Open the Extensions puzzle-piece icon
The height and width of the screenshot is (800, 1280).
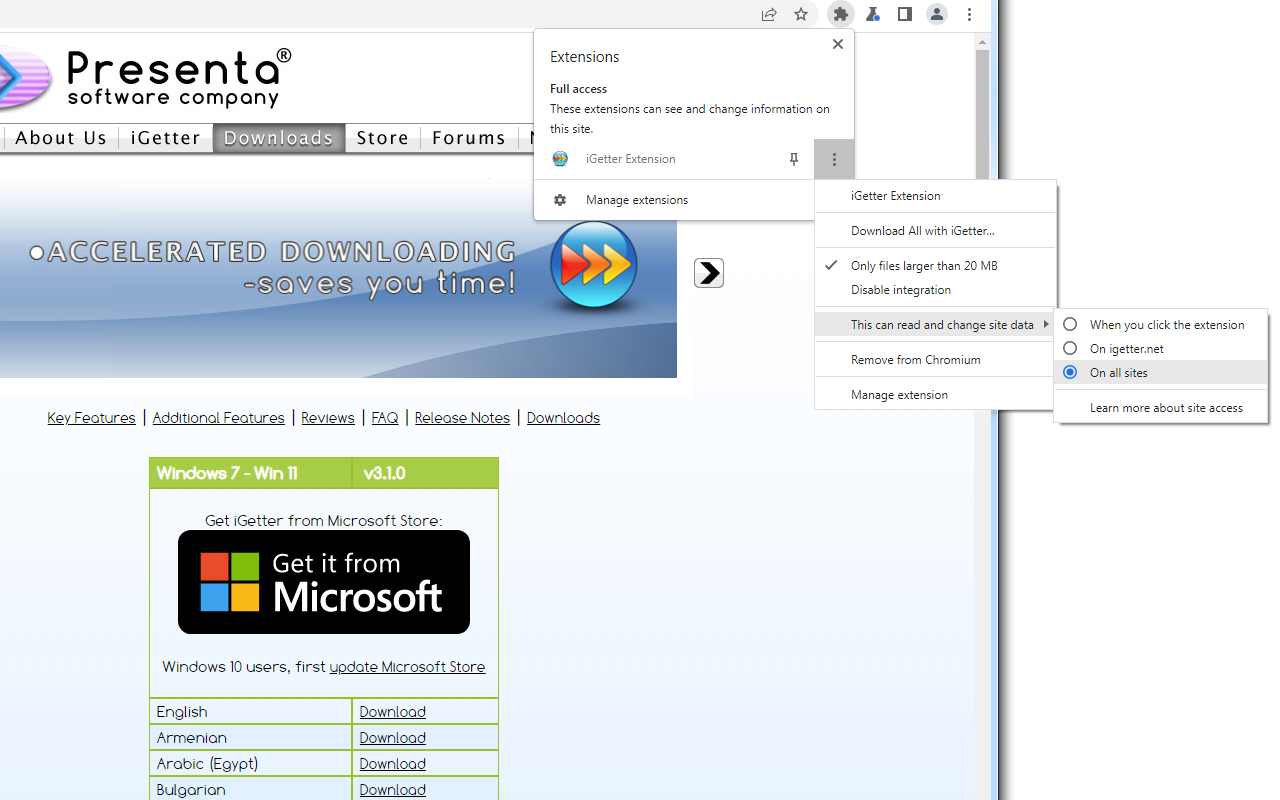[840, 14]
